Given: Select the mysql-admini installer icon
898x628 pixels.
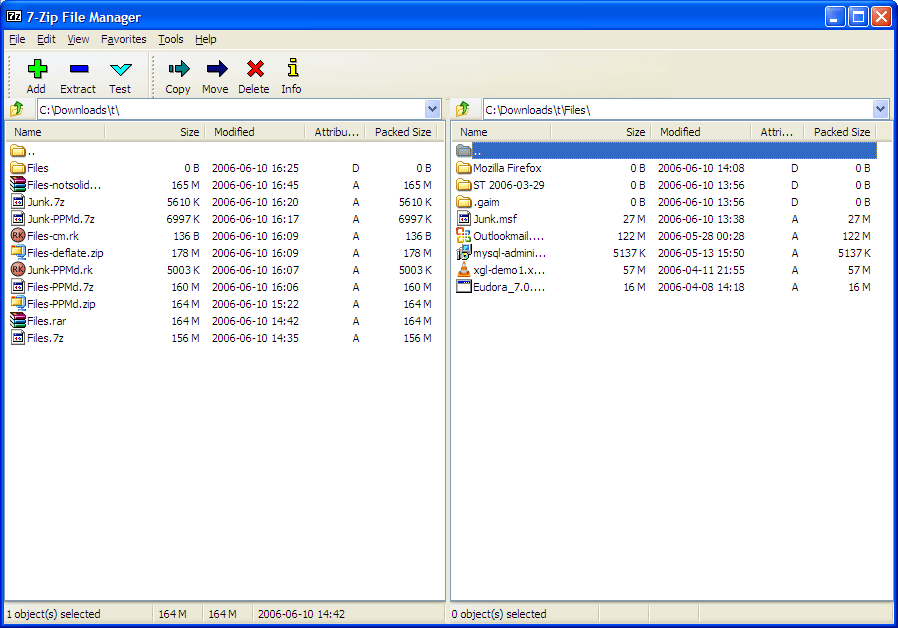Looking at the screenshot, I should pos(464,252).
